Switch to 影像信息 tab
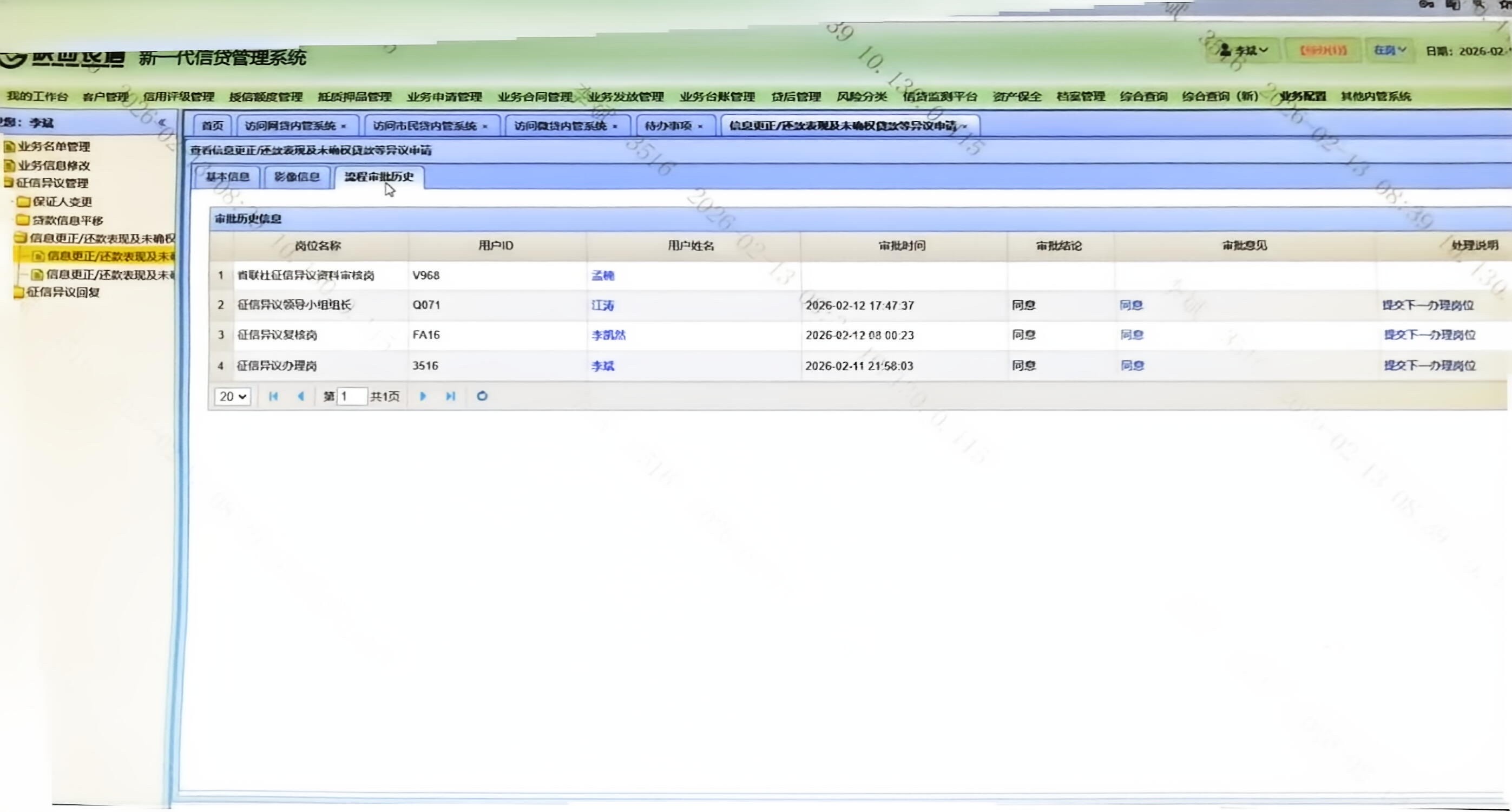Image resolution: width=1512 pixels, height=812 pixels. [x=297, y=178]
